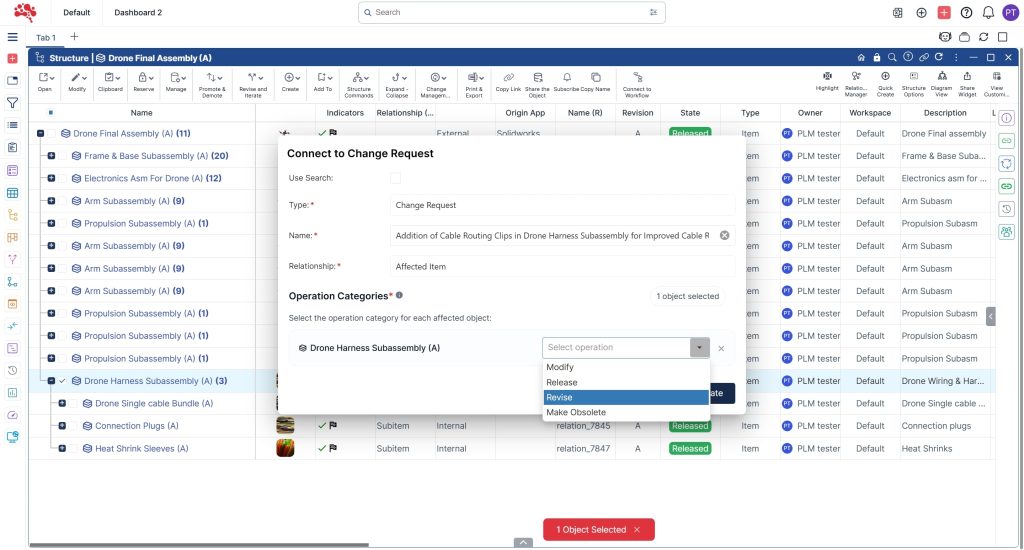This screenshot has height=550, width=1024.
Task: Expand Heat Shrink Sleeves tree node
Action: [62, 449]
